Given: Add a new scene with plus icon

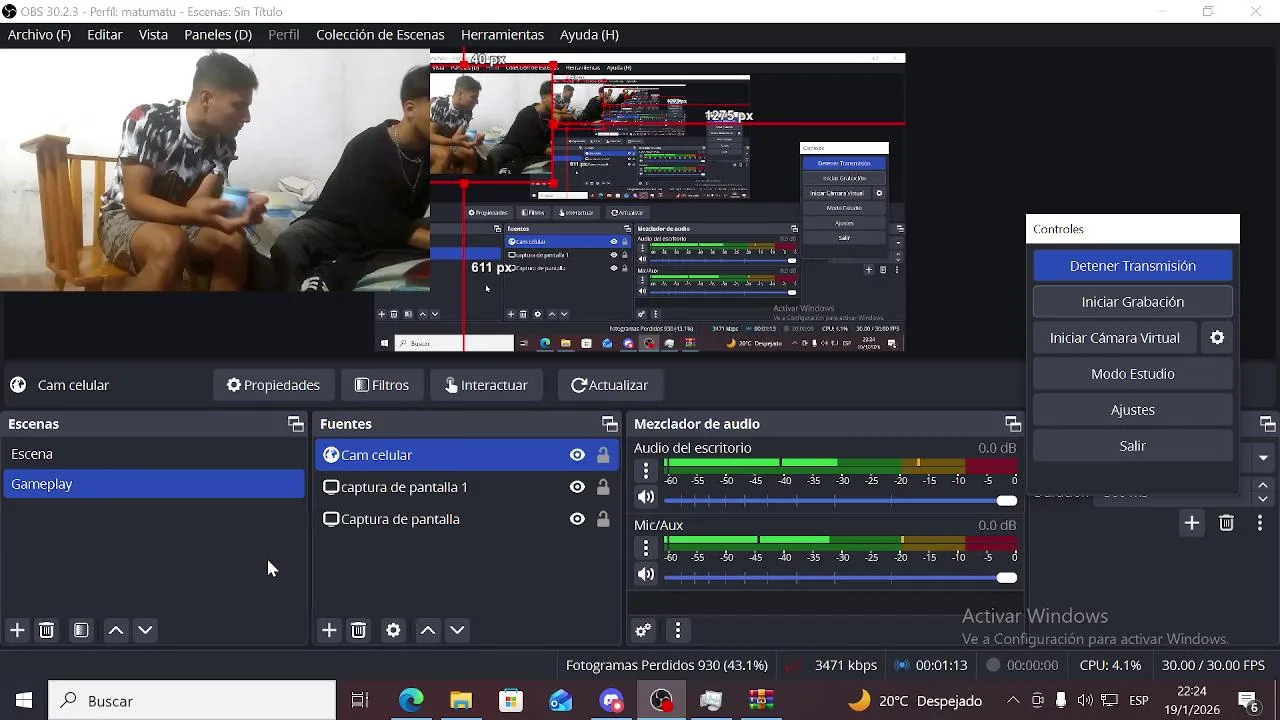Looking at the screenshot, I should coord(17,630).
